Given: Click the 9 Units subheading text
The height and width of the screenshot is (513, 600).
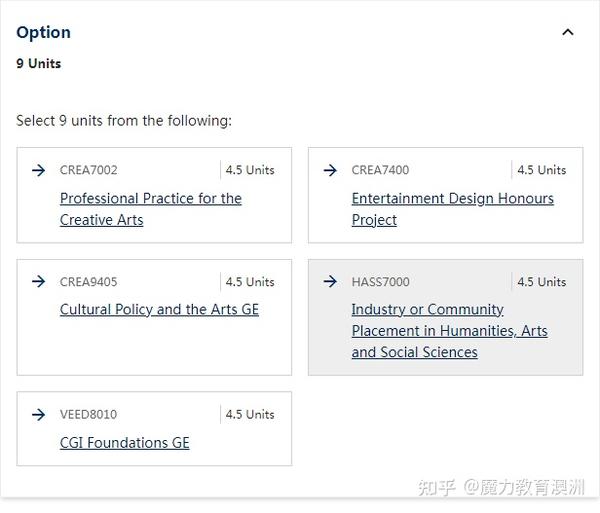Looking at the screenshot, I should click(39, 64).
